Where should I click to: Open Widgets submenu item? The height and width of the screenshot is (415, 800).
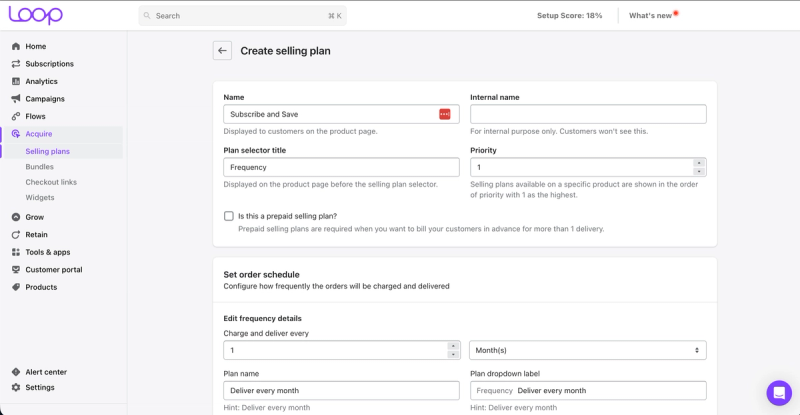40,197
